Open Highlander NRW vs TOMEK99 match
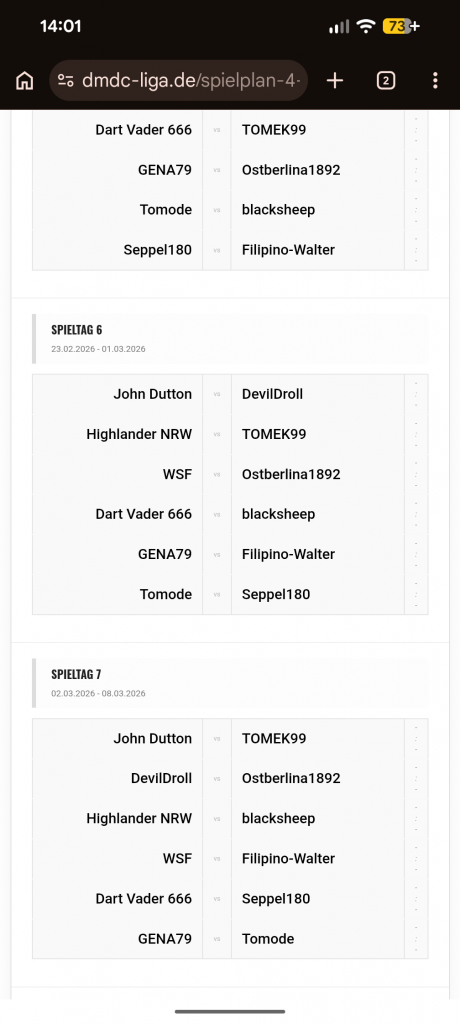The image size is (460, 1024). pos(230,434)
